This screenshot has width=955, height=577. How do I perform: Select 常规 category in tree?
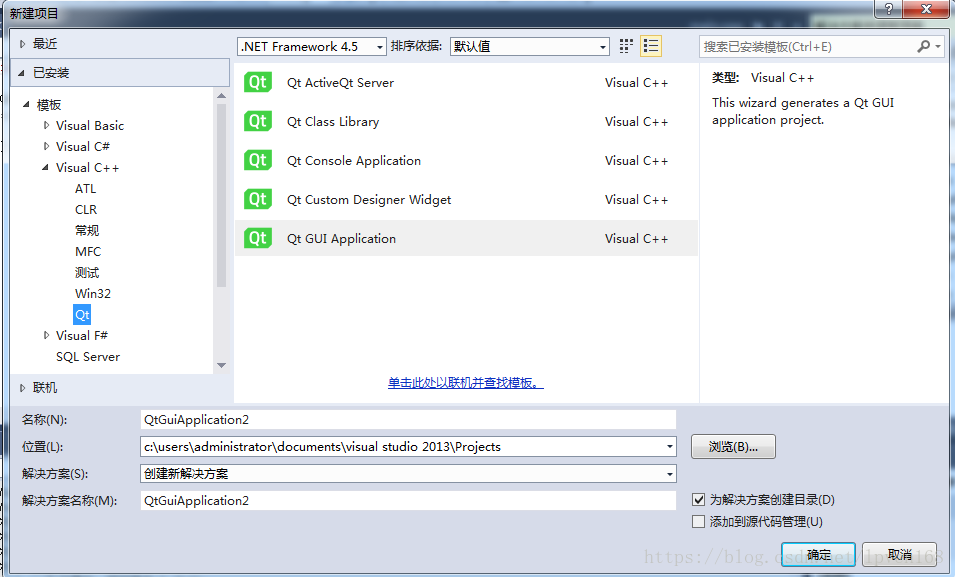[x=87, y=230]
